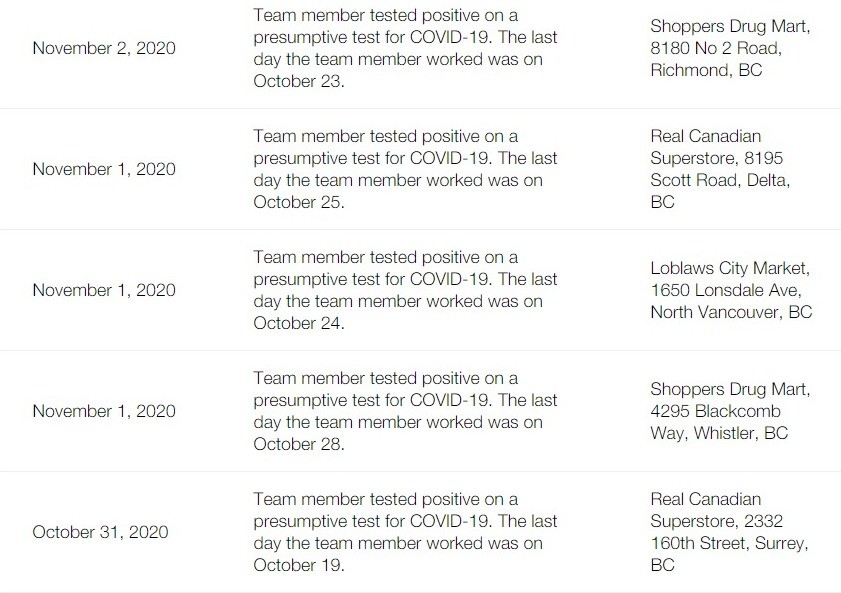This screenshot has width=841, height=593.
Task: Select the date for the Loblaws City Market row
Action: (104, 291)
